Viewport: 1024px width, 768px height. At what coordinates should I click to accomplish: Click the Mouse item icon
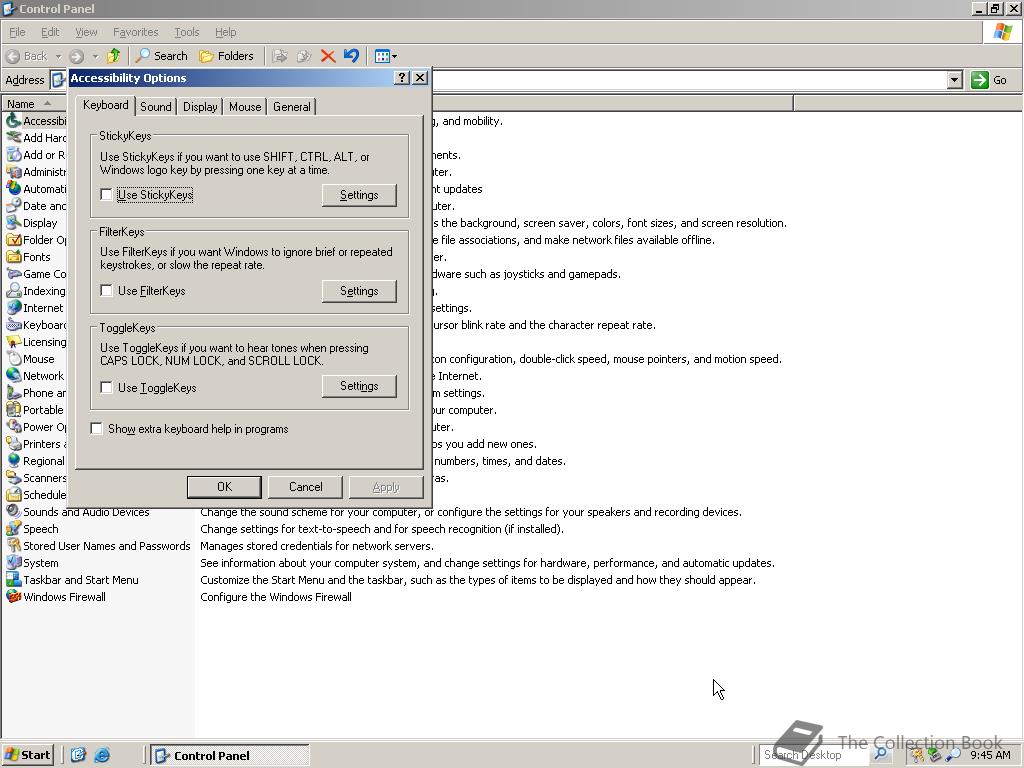click(13, 359)
